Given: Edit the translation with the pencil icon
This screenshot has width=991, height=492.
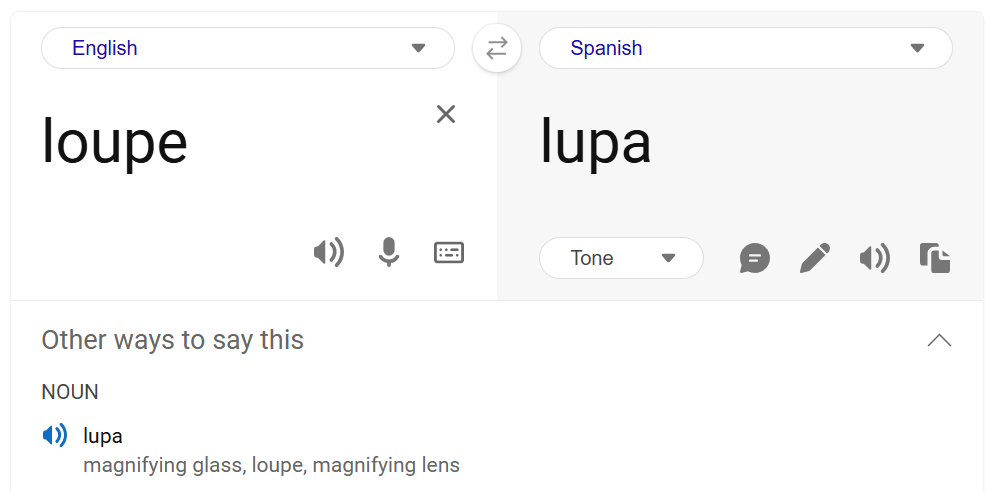Looking at the screenshot, I should (x=815, y=259).
